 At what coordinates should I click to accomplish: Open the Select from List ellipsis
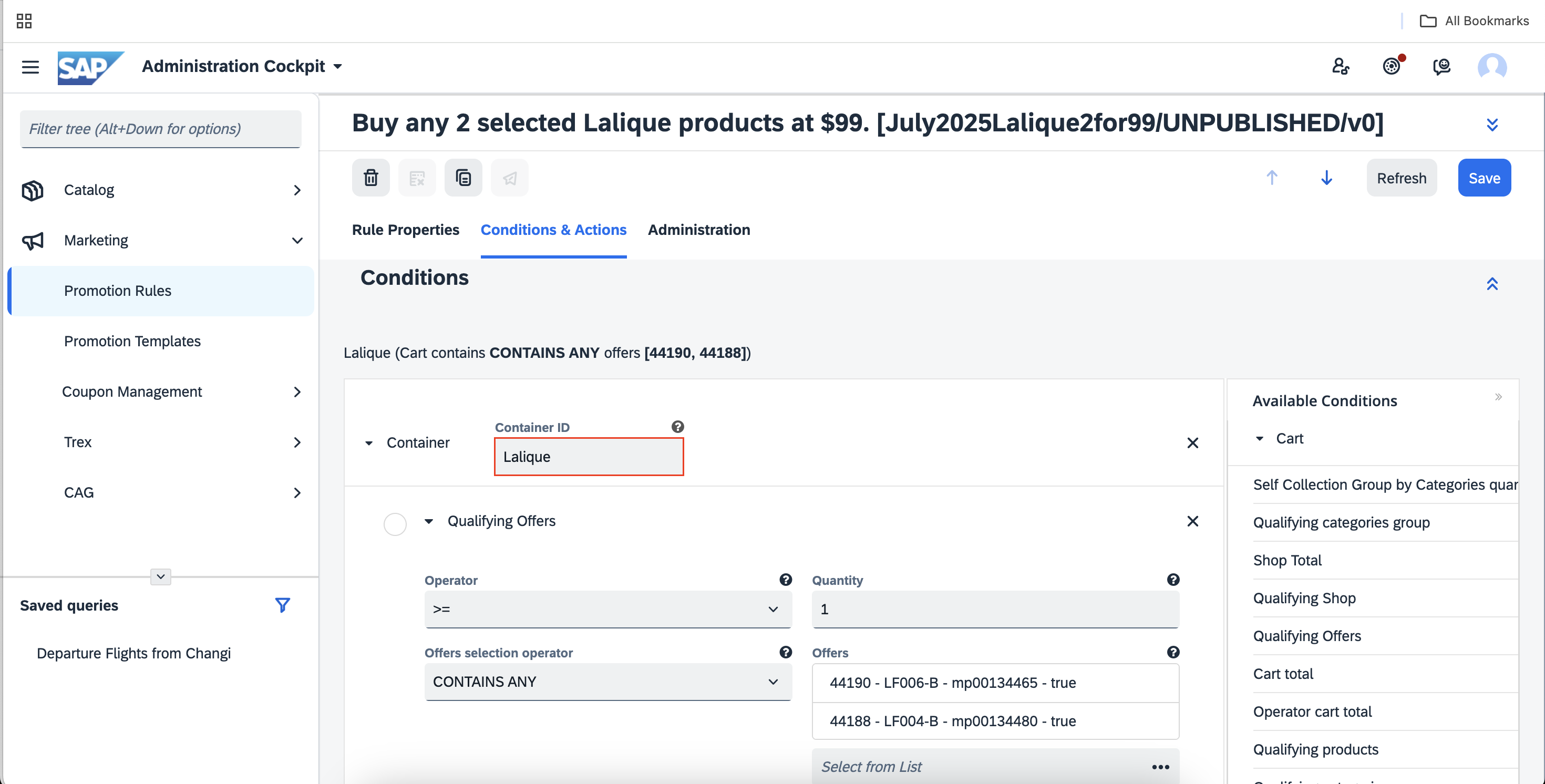point(1160,767)
